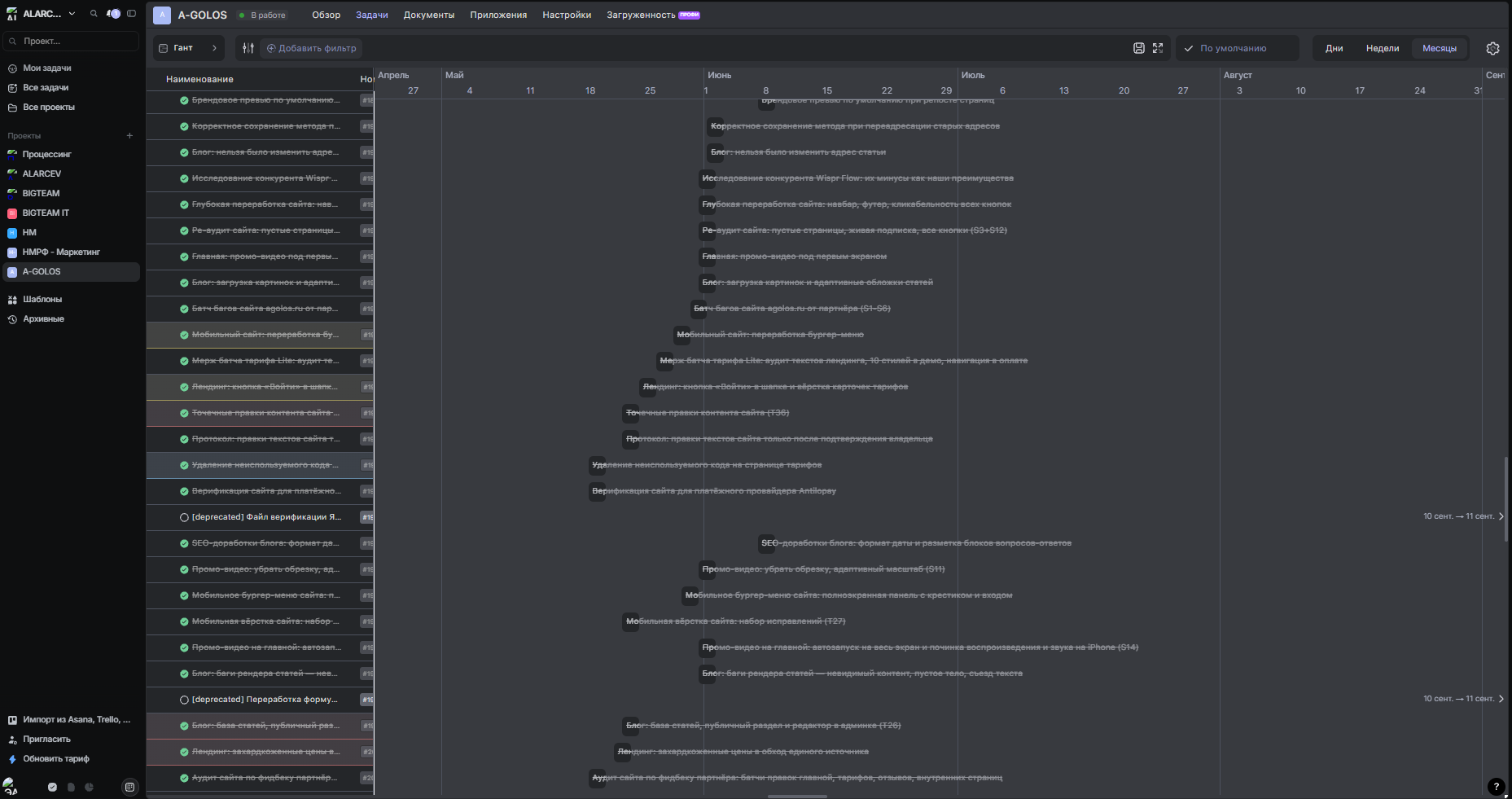The height and width of the screenshot is (799, 1512).
Task: Toggle completion of deprecated Переработка форму task
Action: point(184,700)
